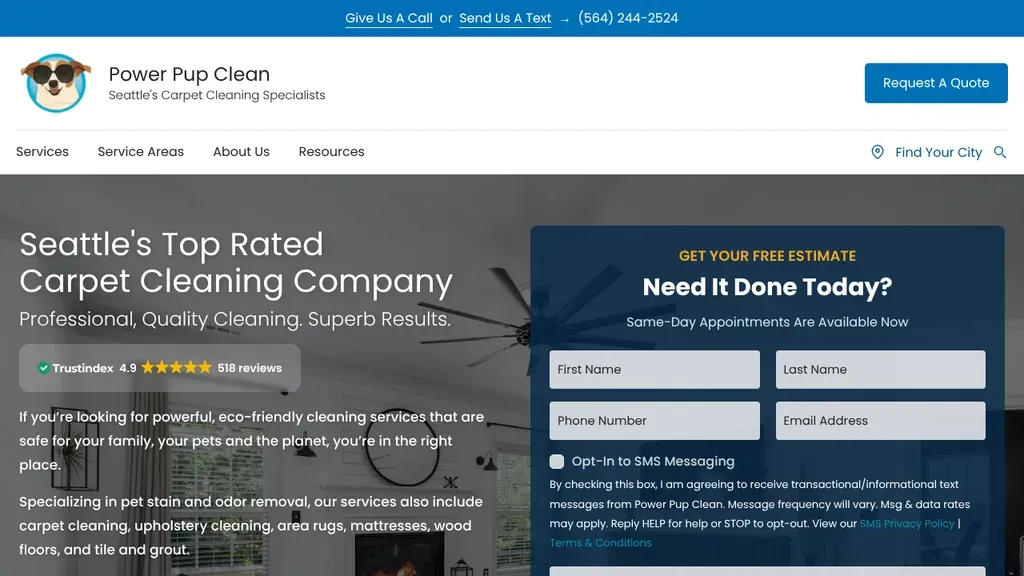Focus the First Name field

point(654,370)
